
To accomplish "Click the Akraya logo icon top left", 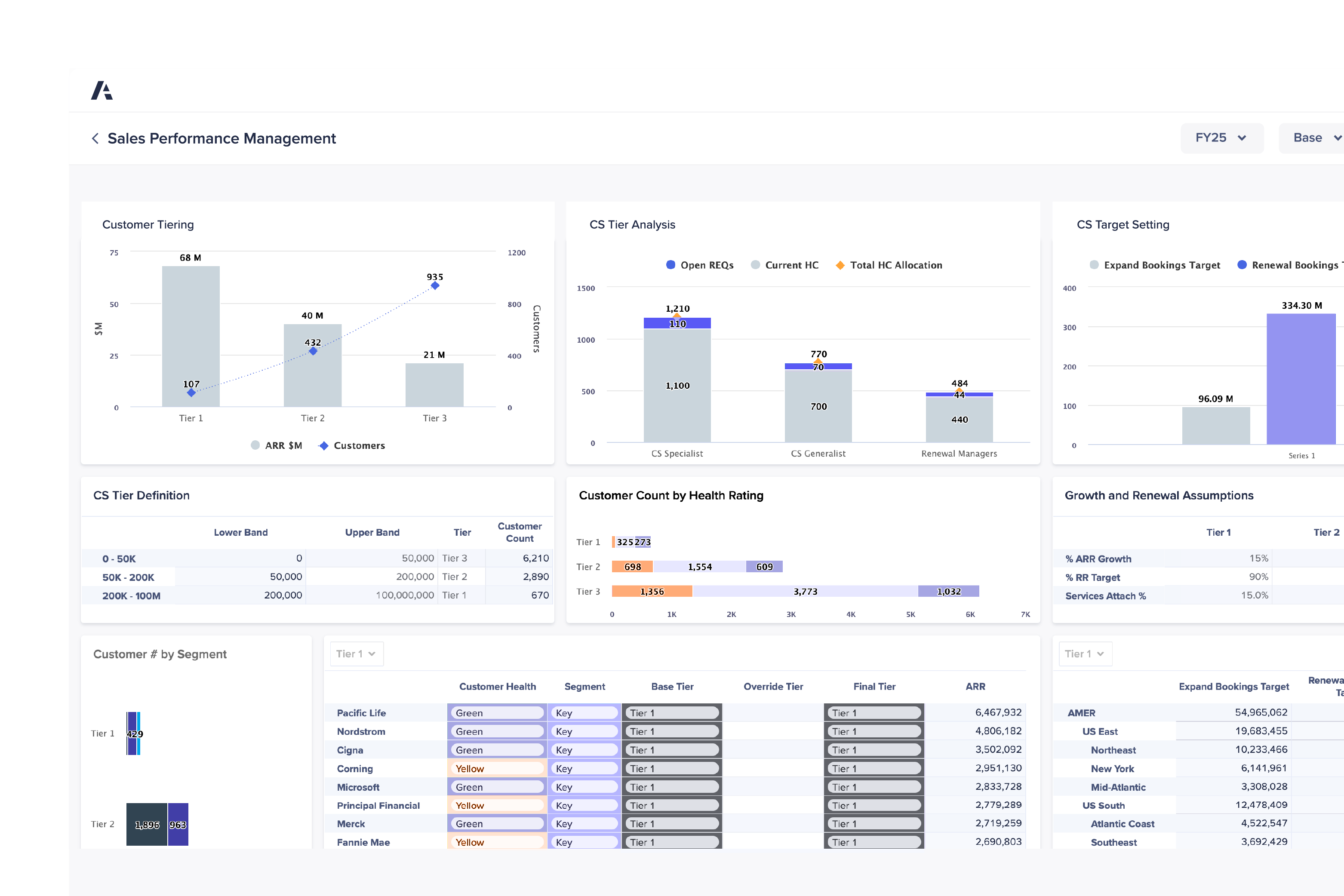I will [100, 89].
